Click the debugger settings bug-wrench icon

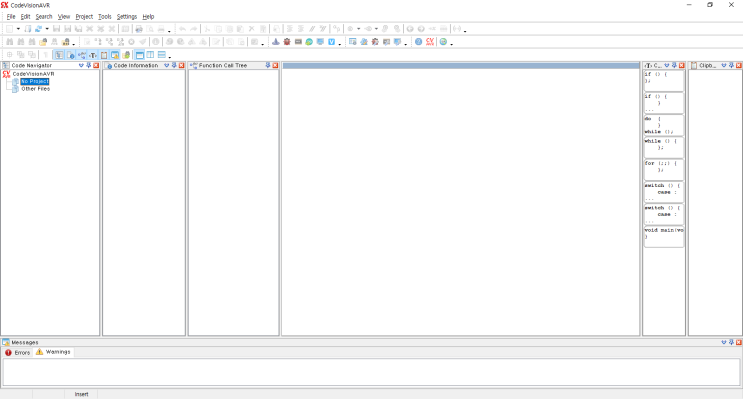point(375,42)
